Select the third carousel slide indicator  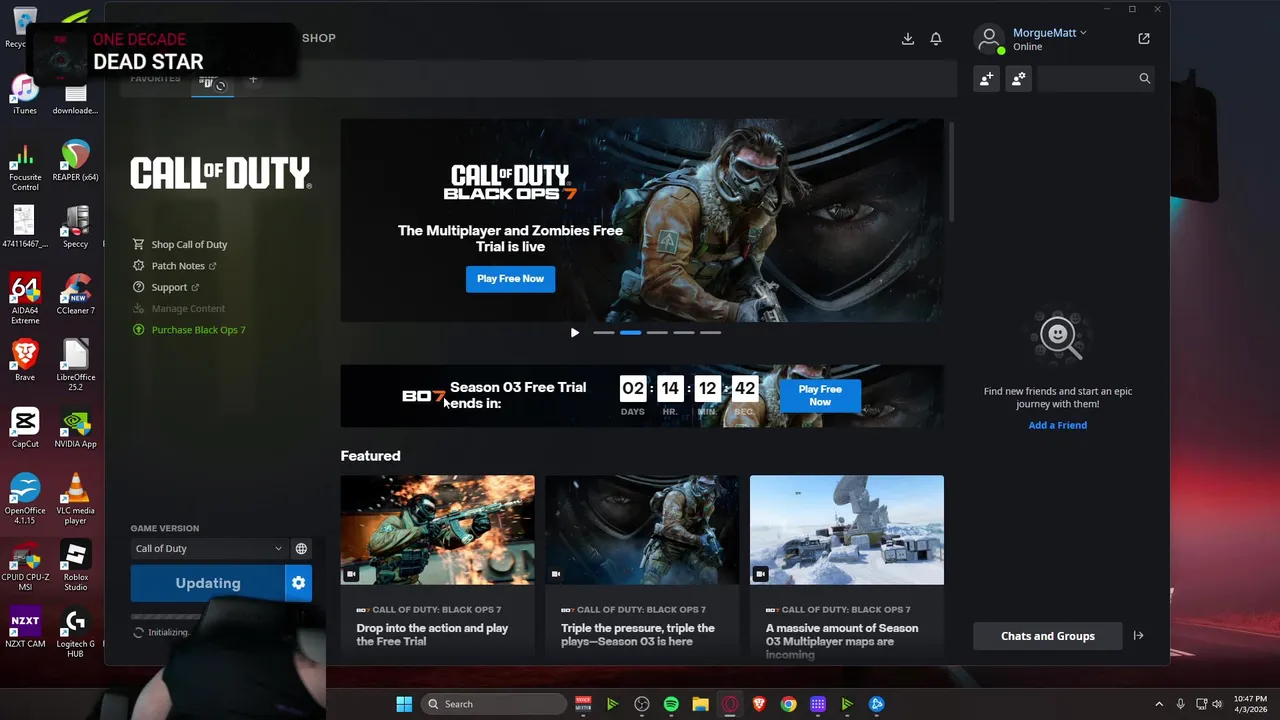(x=657, y=333)
